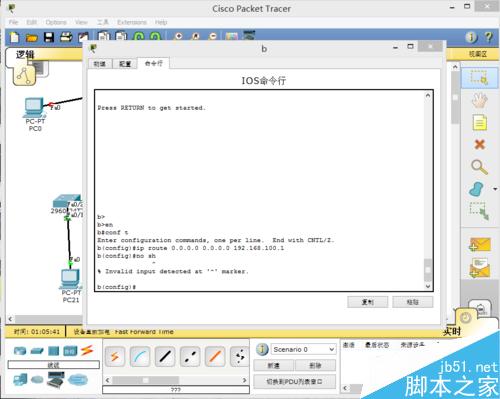Screen dimensions: 500x399
Task: Select the Place Note tool
Action: click(x=479, y=122)
